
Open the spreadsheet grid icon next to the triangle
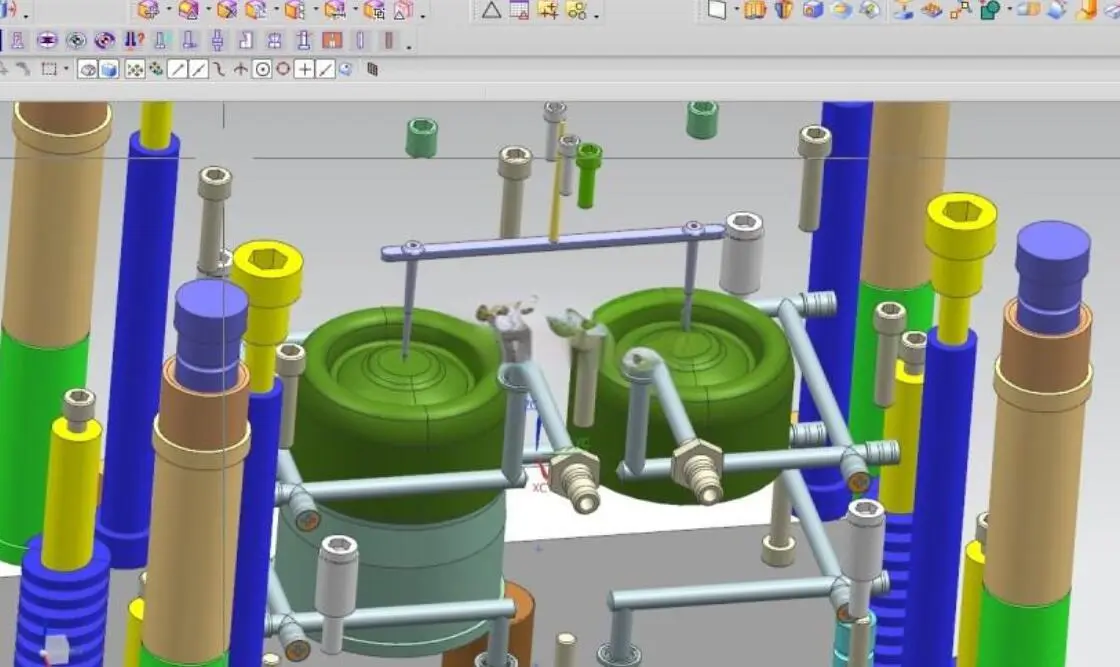518,11
